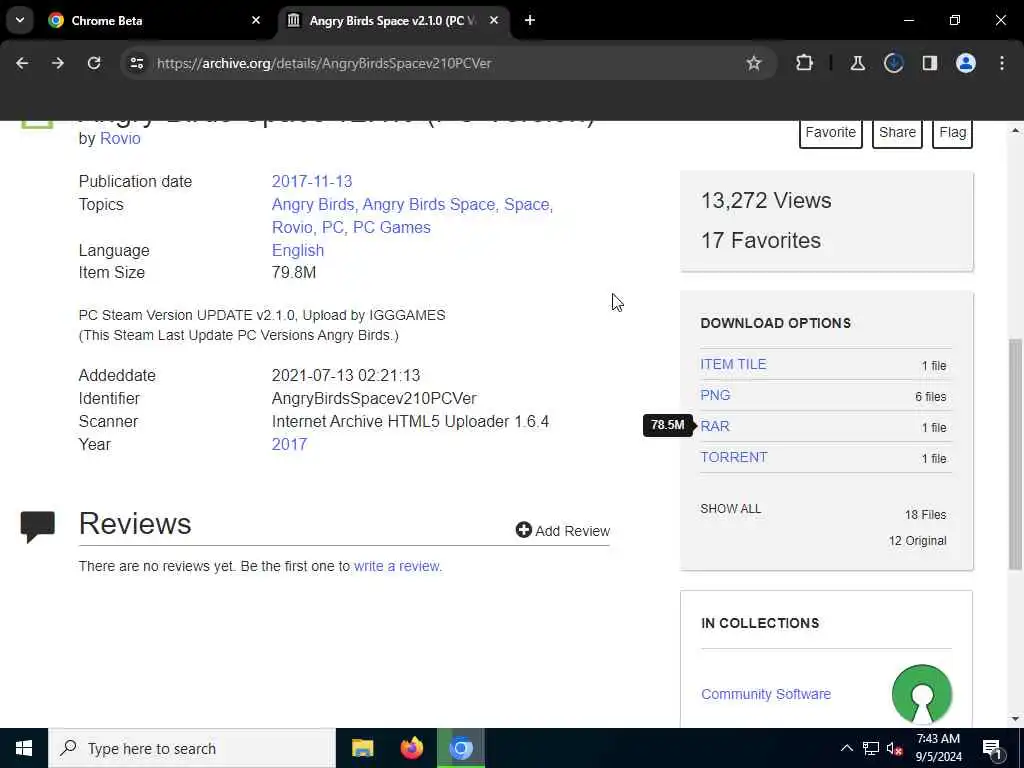This screenshot has width=1024, height=768.
Task: Reload the archive.org page
Action: 94,63
